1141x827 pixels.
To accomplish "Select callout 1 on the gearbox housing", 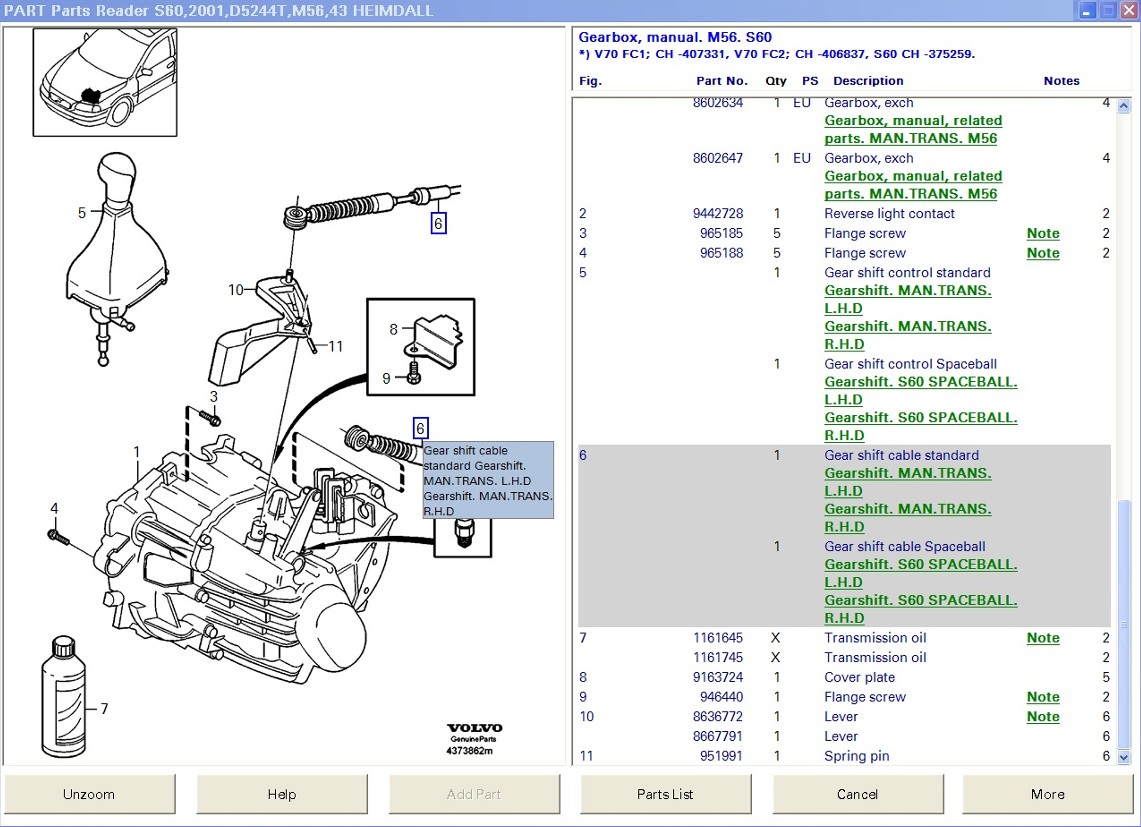I will 136,452.
